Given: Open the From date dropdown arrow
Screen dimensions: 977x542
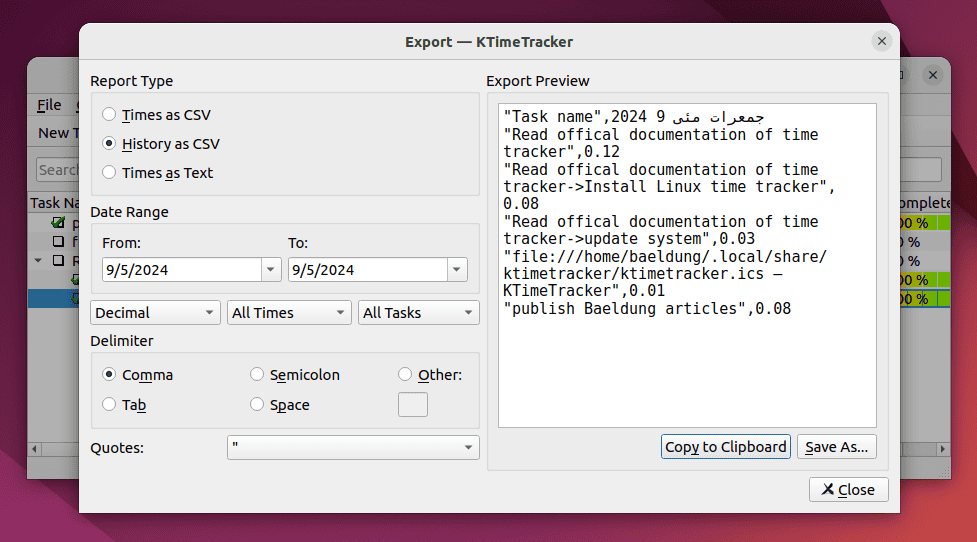Looking at the screenshot, I should [x=270, y=270].
